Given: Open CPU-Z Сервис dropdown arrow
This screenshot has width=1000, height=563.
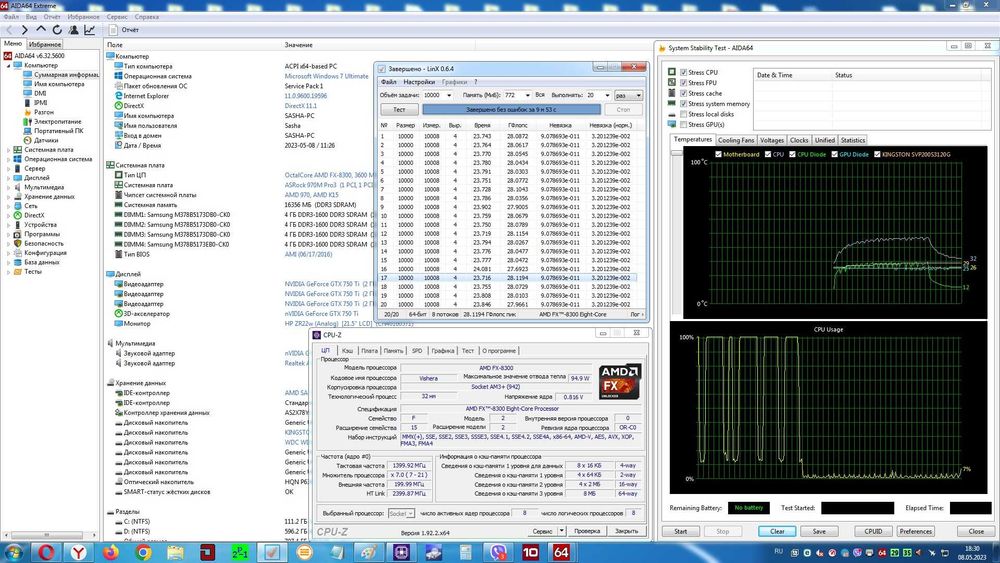Looking at the screenshot, I should pyautogui.click(x=561, y=530).
